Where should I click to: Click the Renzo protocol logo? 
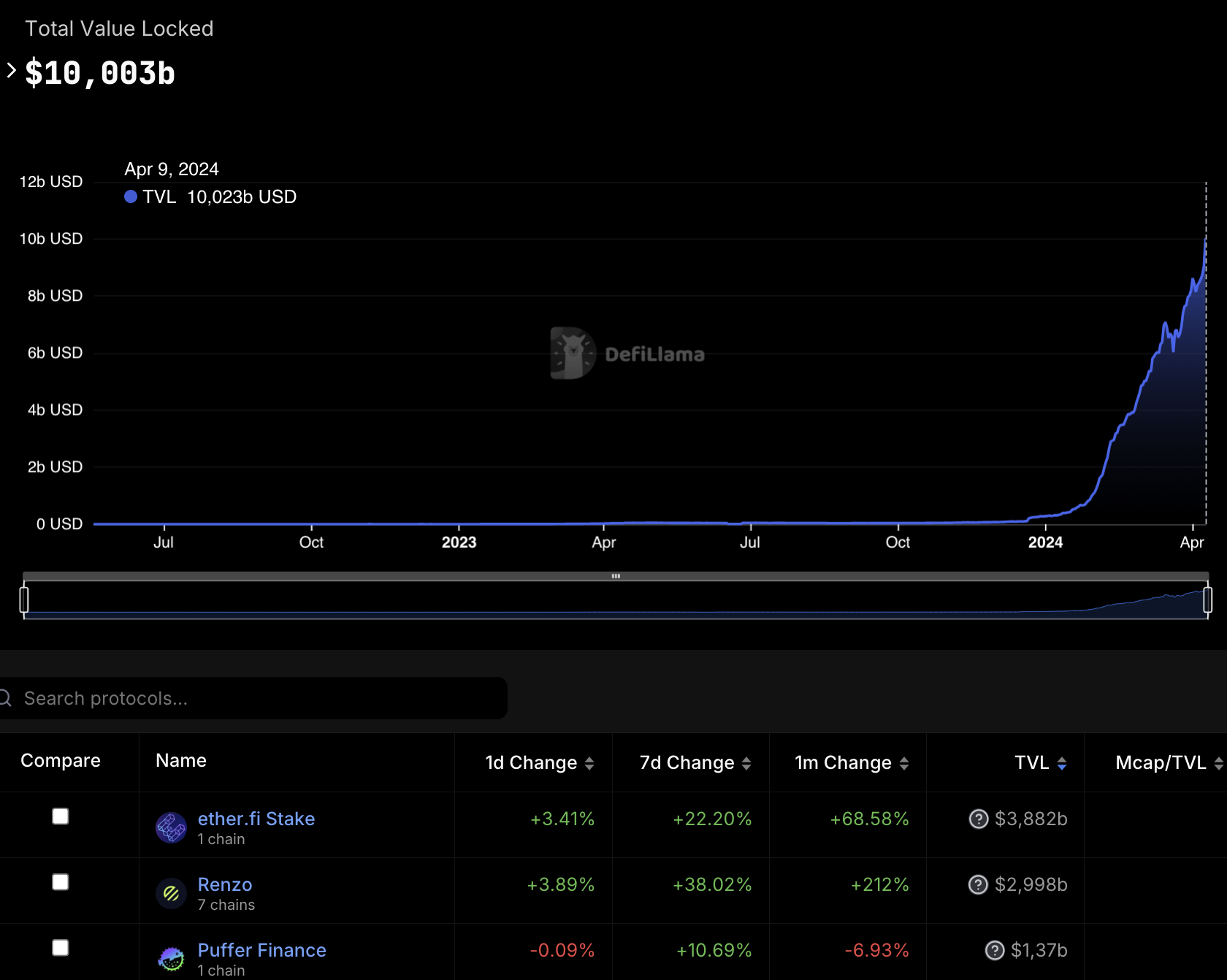[x=172, y=893]
